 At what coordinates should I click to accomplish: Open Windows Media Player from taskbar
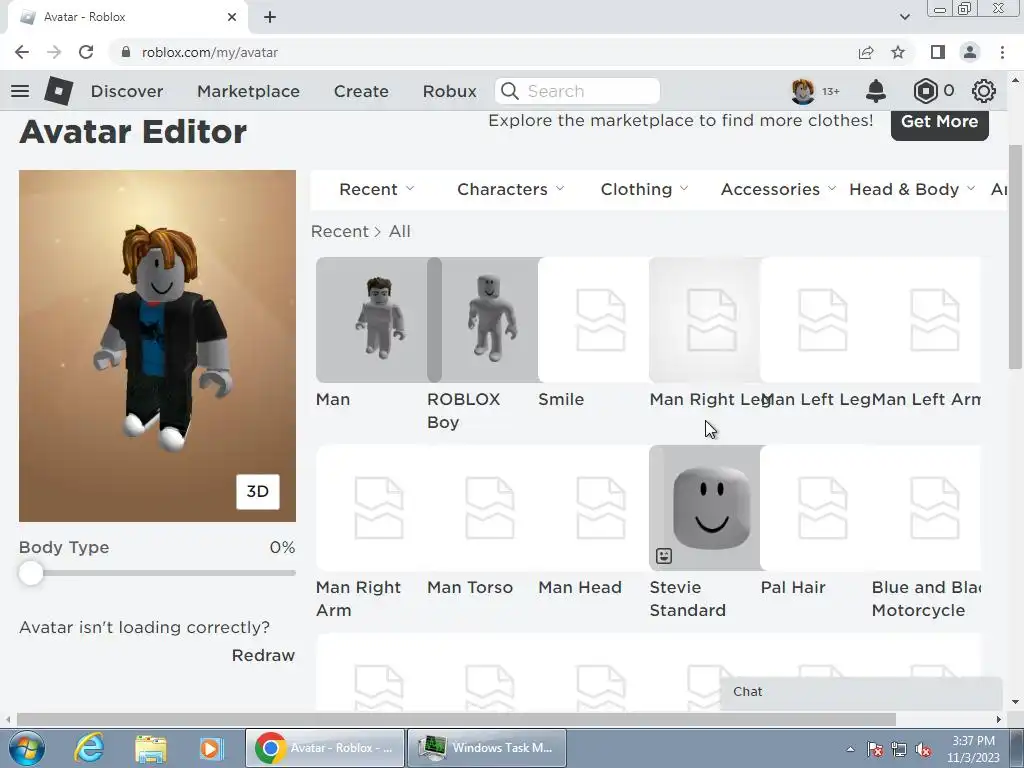211,748
